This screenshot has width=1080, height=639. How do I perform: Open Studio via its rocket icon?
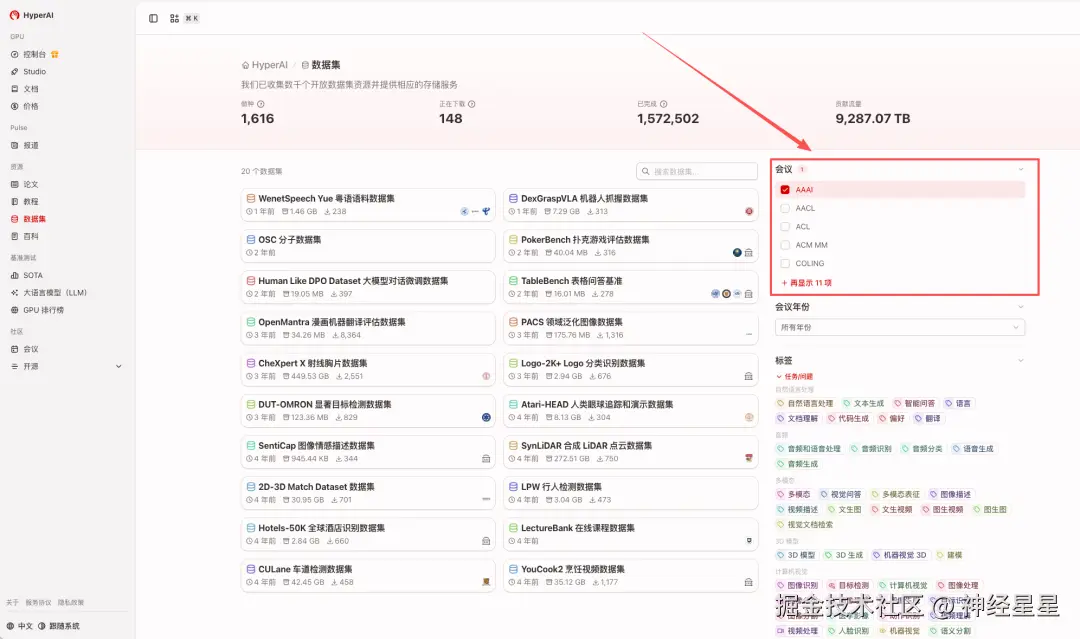coord(14,72)
